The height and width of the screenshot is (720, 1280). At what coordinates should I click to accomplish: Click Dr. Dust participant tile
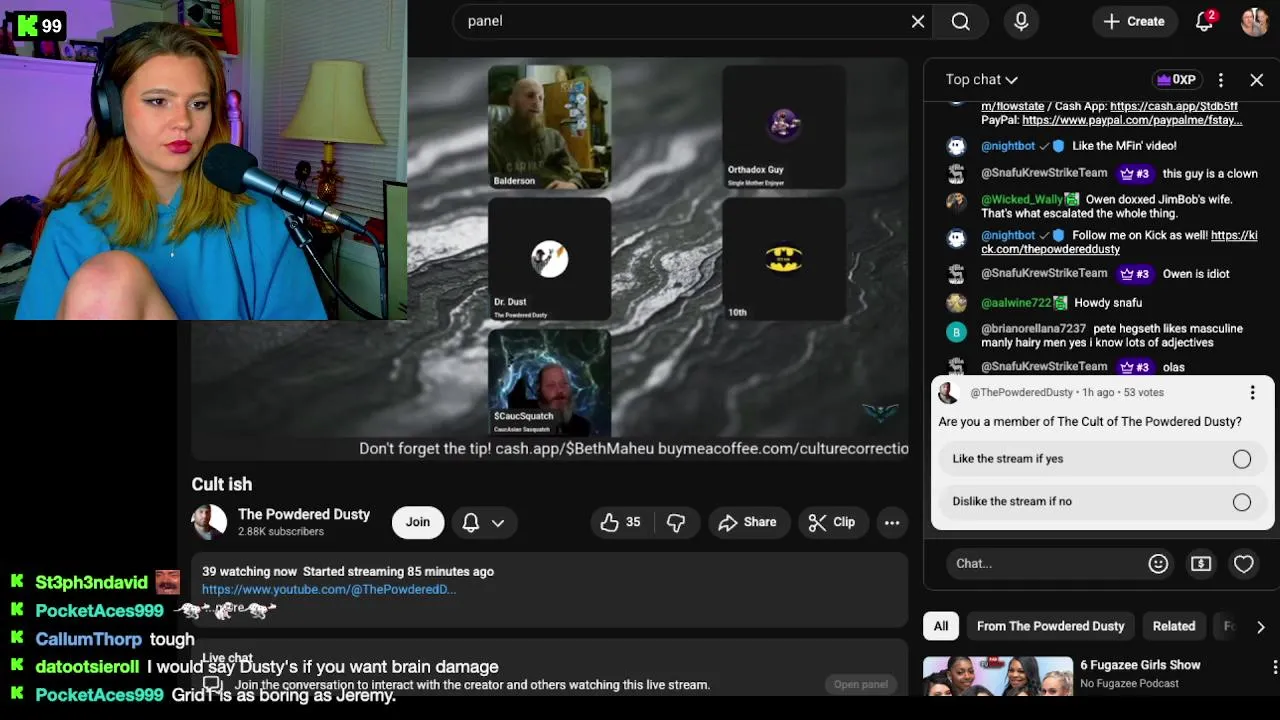pos(549,259)
